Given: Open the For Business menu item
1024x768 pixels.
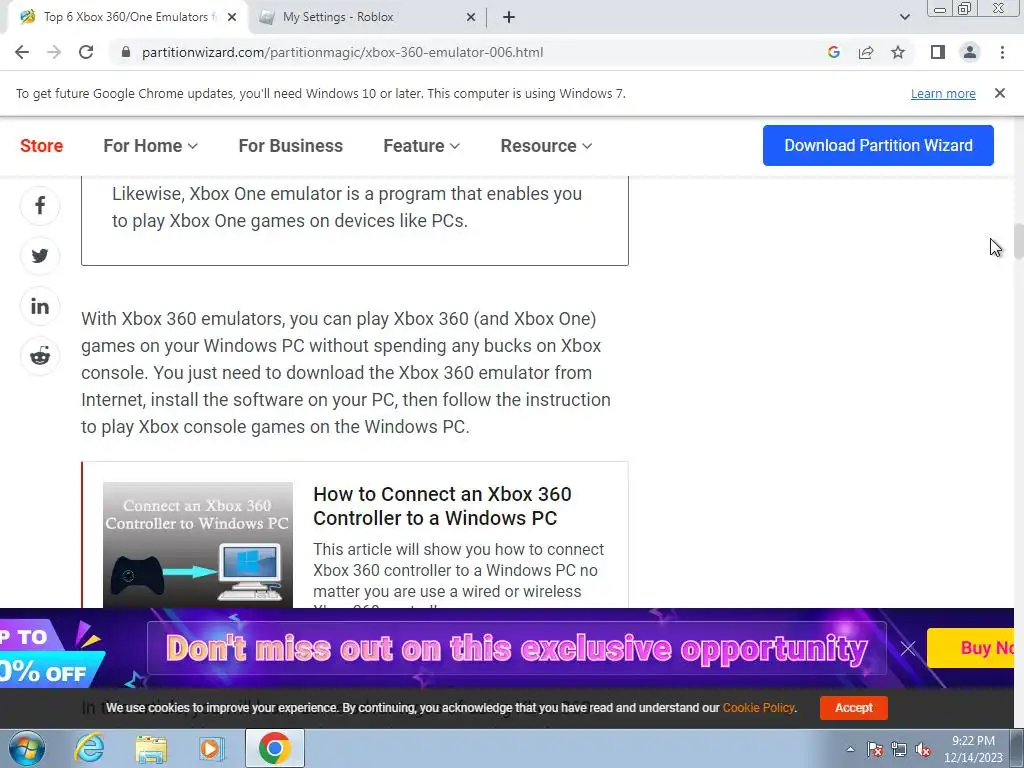Looking at the screenshot, I should (291, 146).
